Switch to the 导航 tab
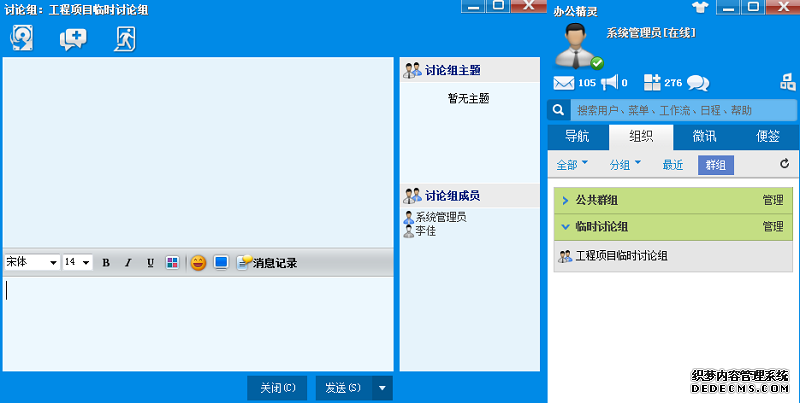 (578, 137)
